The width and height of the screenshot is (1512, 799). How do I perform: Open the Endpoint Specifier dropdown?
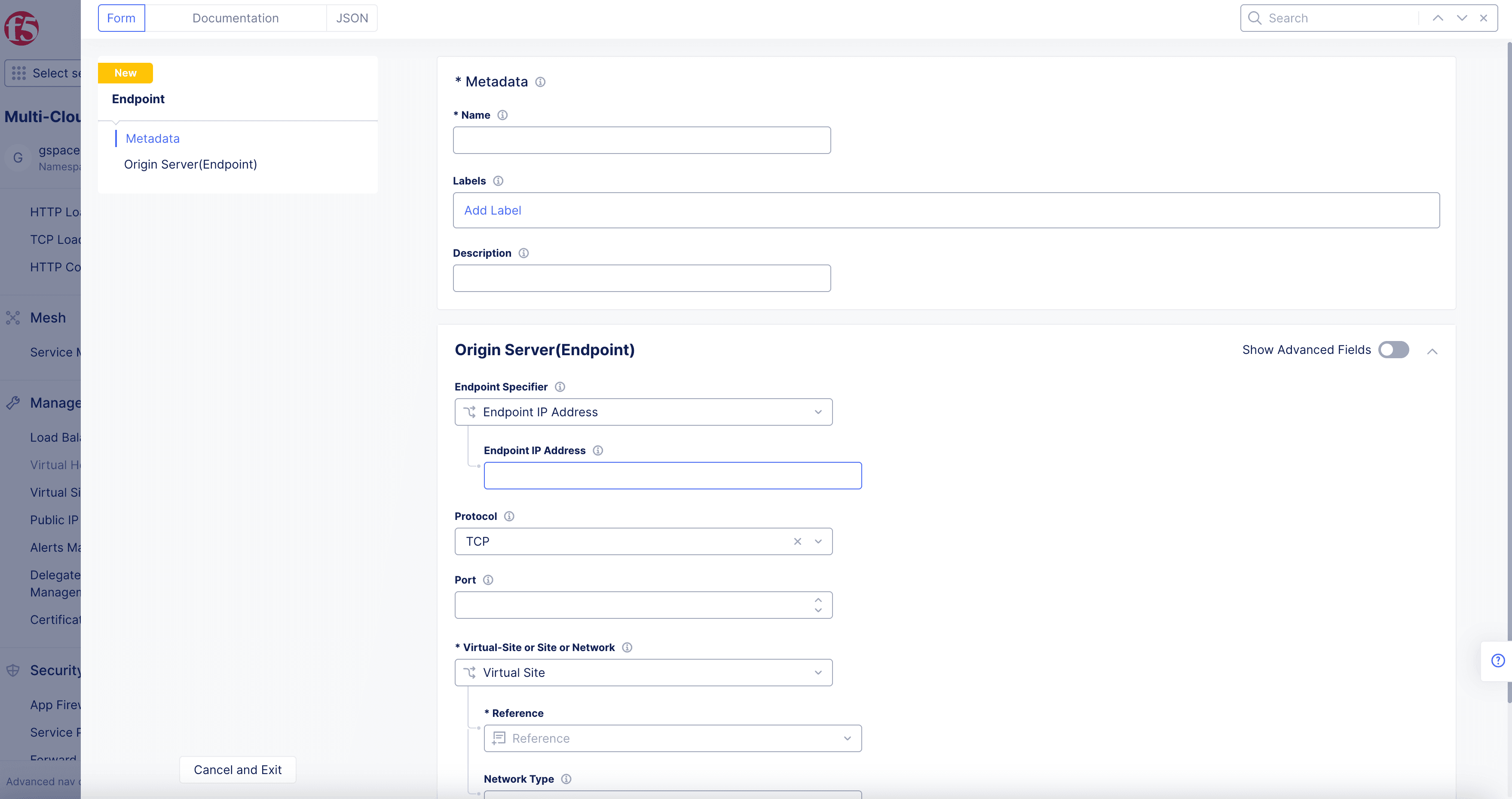click(x=643, y=412)
